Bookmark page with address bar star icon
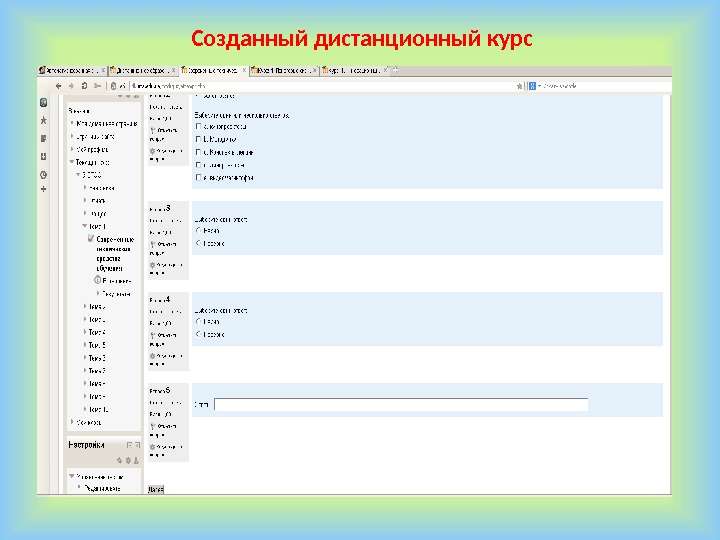The height and width of the screenshot is (540, 720). tap(519, 86)
